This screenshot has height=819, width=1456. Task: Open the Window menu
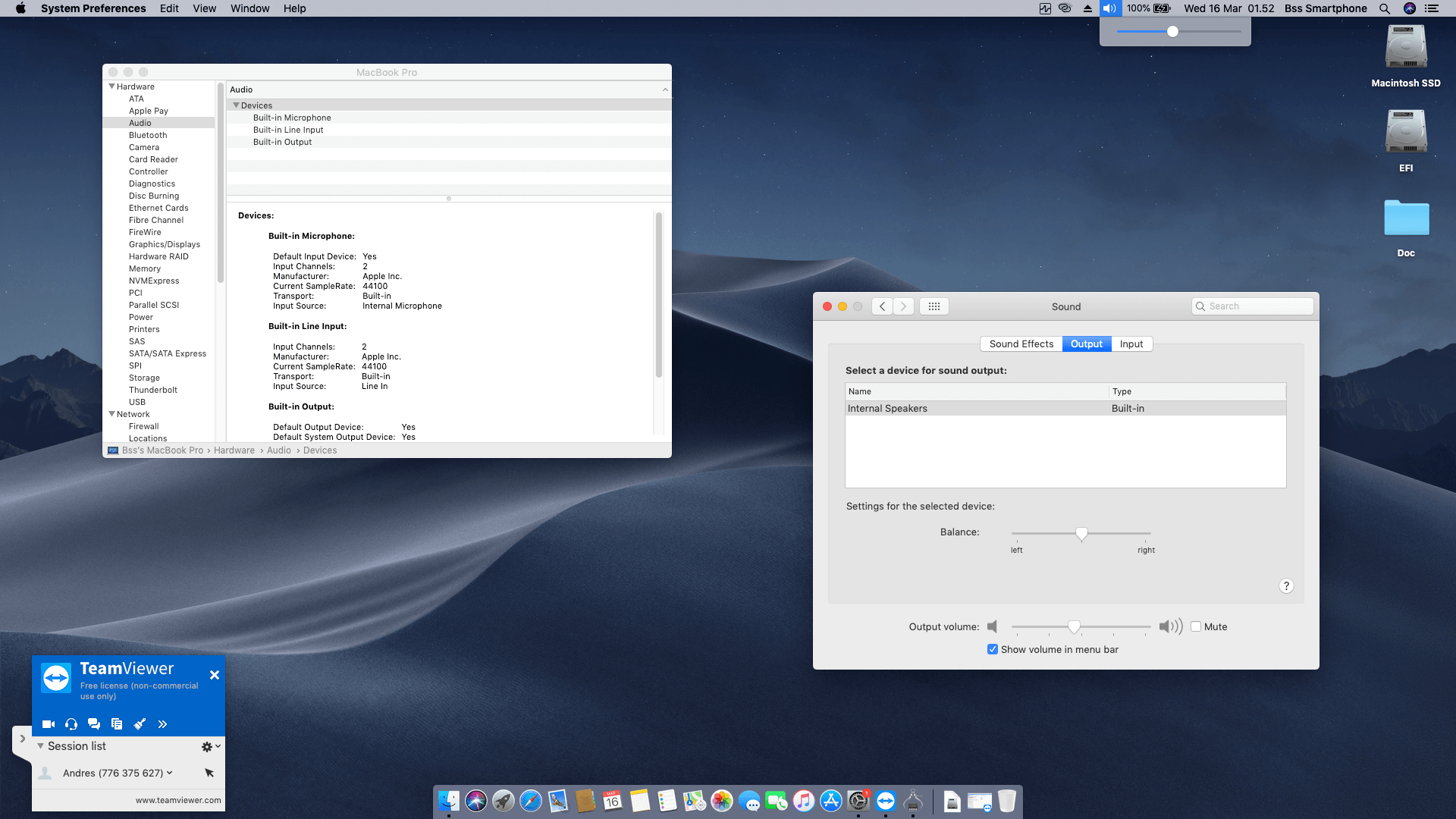click(249, 8)
